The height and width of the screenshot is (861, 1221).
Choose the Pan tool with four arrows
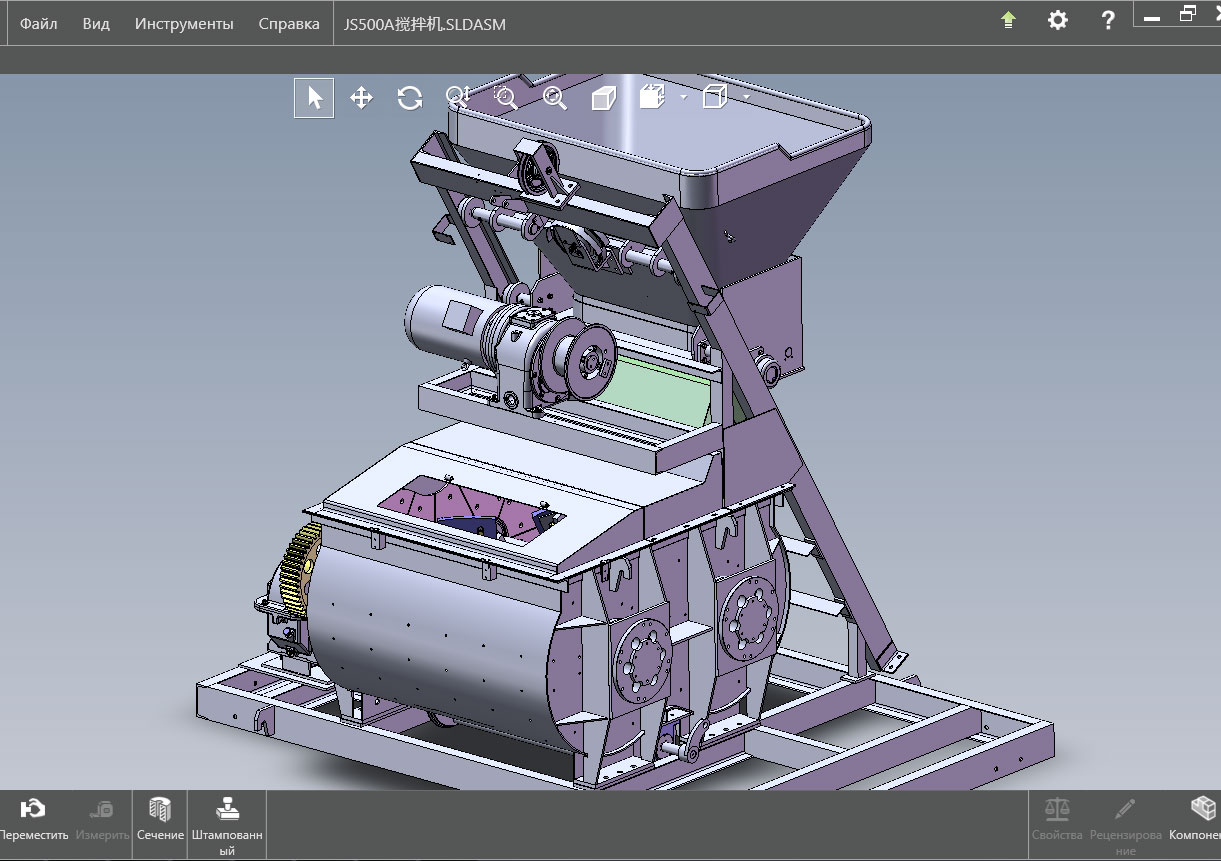coord(361,98)
